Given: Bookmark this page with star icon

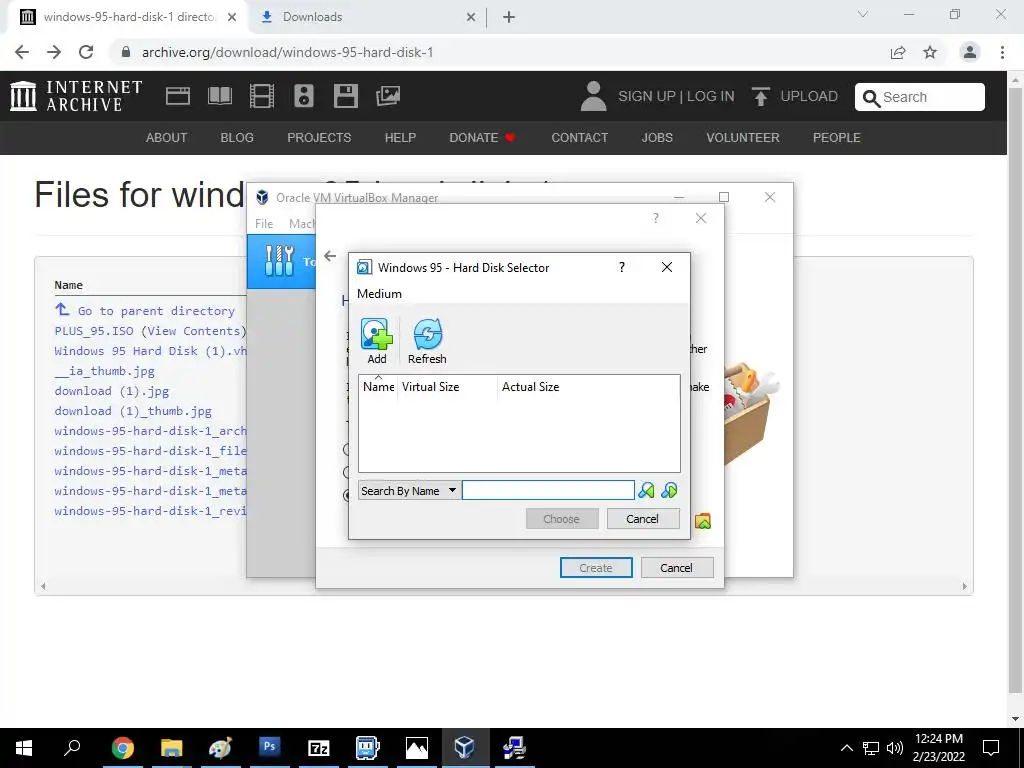Looking at the screenshot, I should click(x=930, y=52).
